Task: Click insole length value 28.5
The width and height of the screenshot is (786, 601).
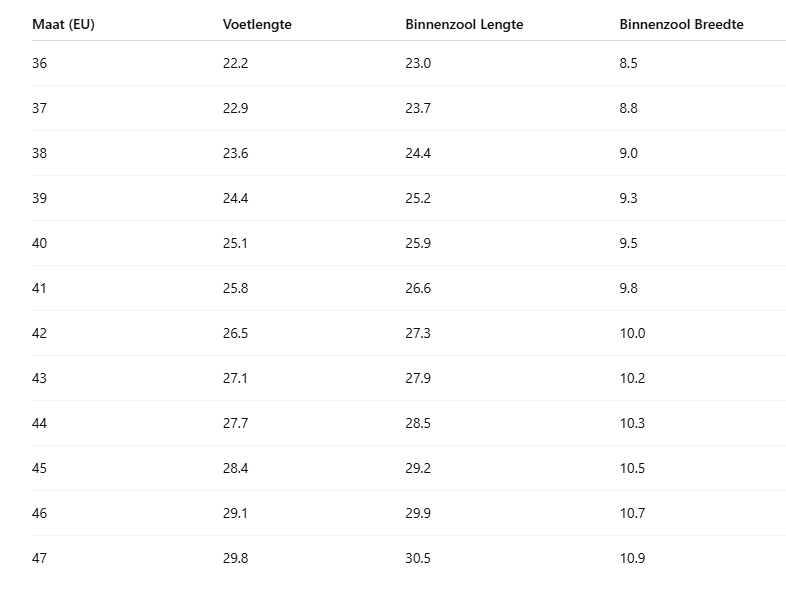Action: tap(418, 423)
